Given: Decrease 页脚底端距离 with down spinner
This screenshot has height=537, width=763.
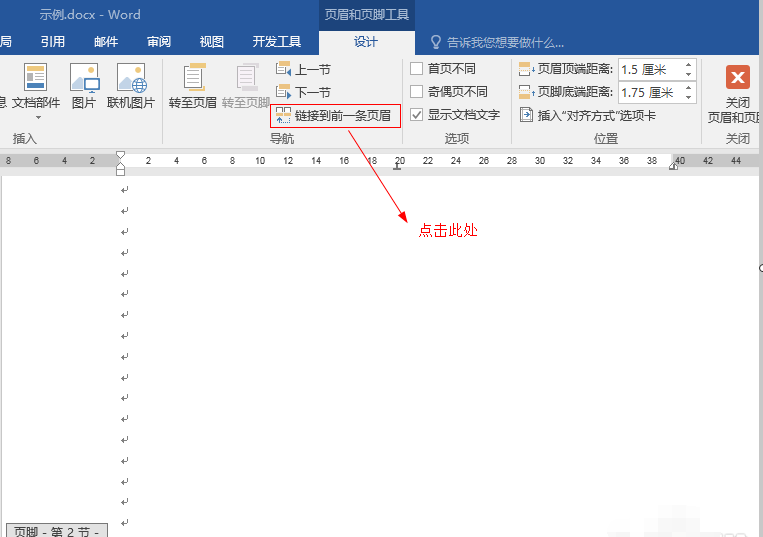Looking at the screenshot, I should [x=689, y=97].
